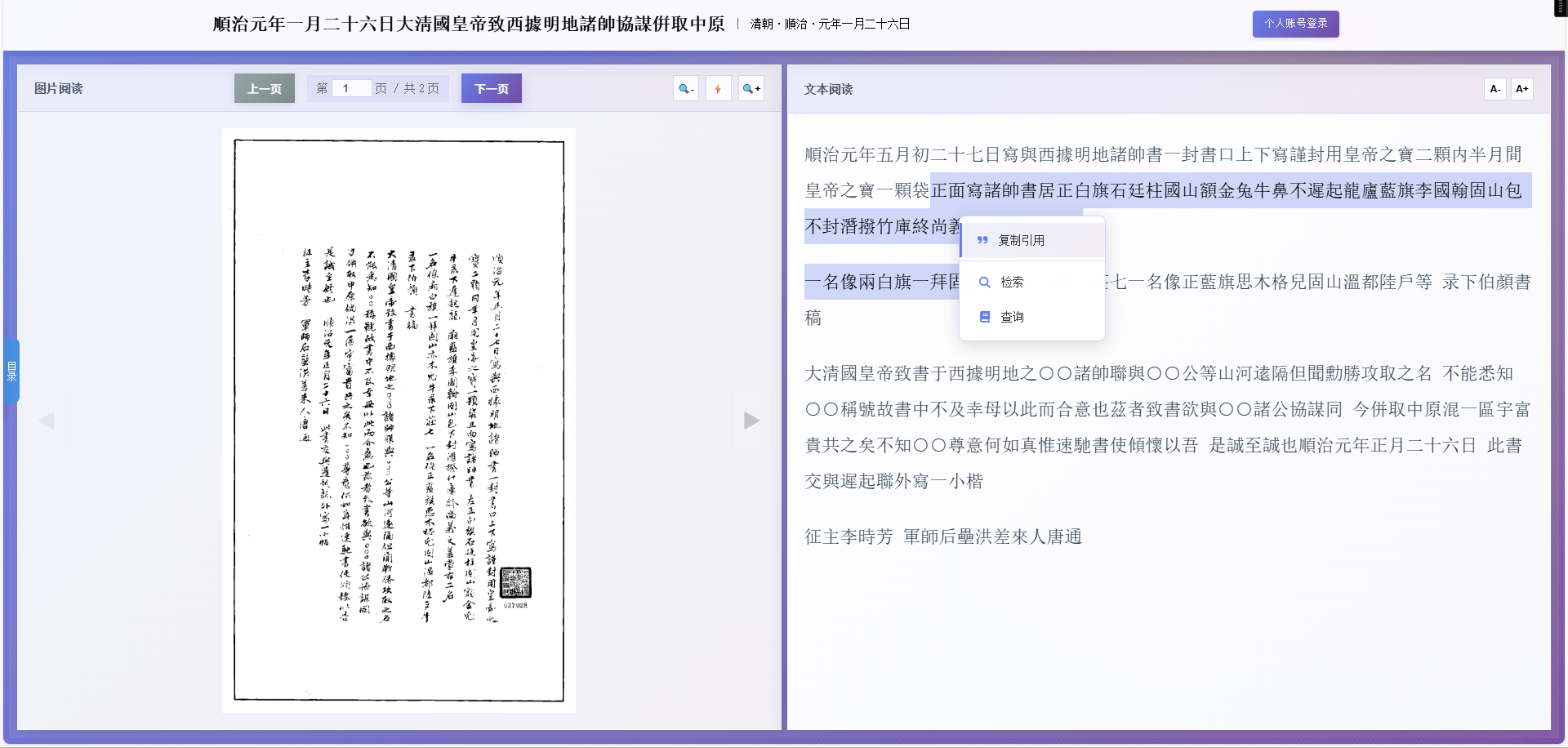
Task: Decrease text size with the A- control
Action: (1494, 89)
